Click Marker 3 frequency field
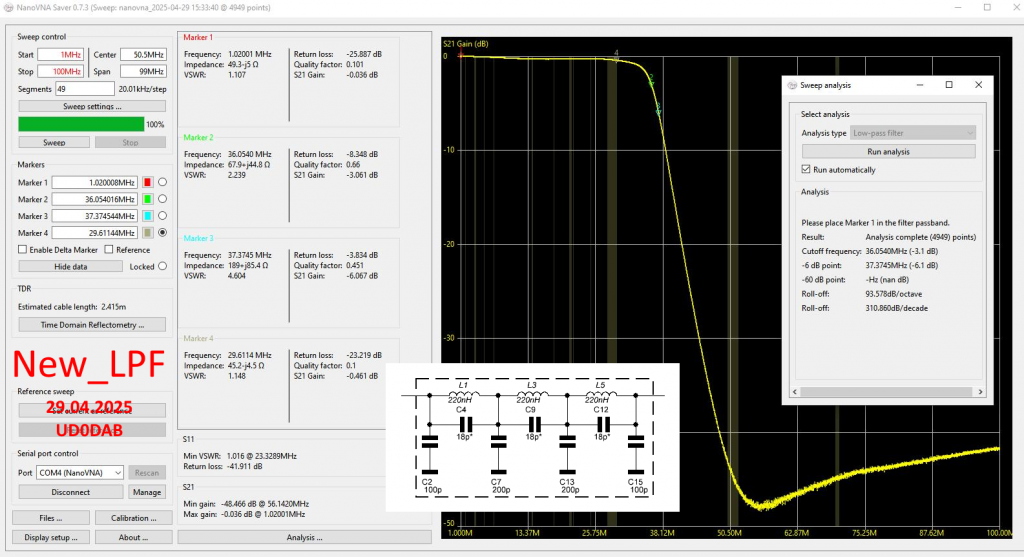 pyautogui.click(x=95, y=216)
